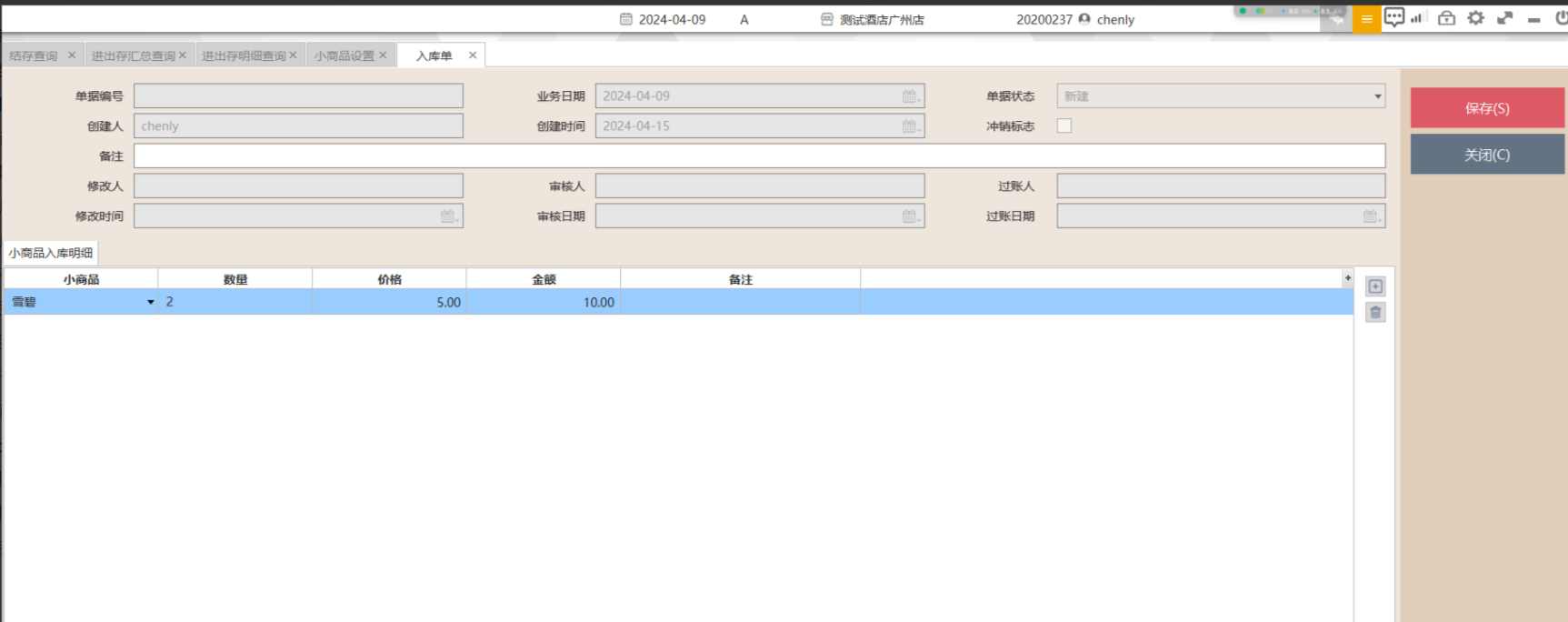Switch to the 小商品设置 tab
This screenshot has height=622, width=1568.
tap(344, 55)
